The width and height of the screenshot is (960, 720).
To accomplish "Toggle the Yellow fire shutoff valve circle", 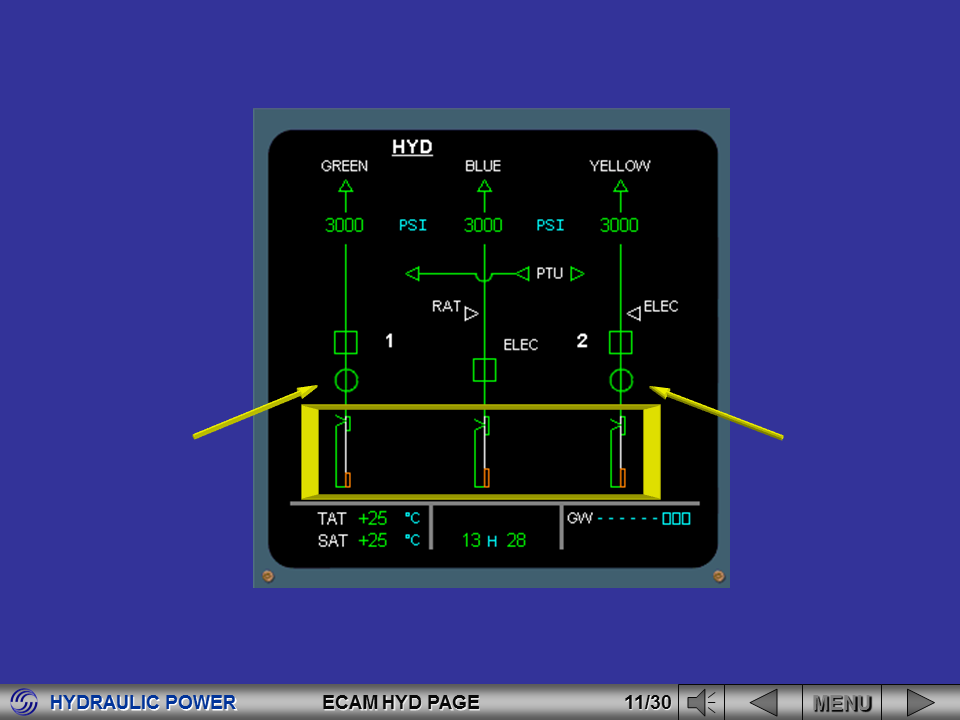I will [x=621, y=381].
